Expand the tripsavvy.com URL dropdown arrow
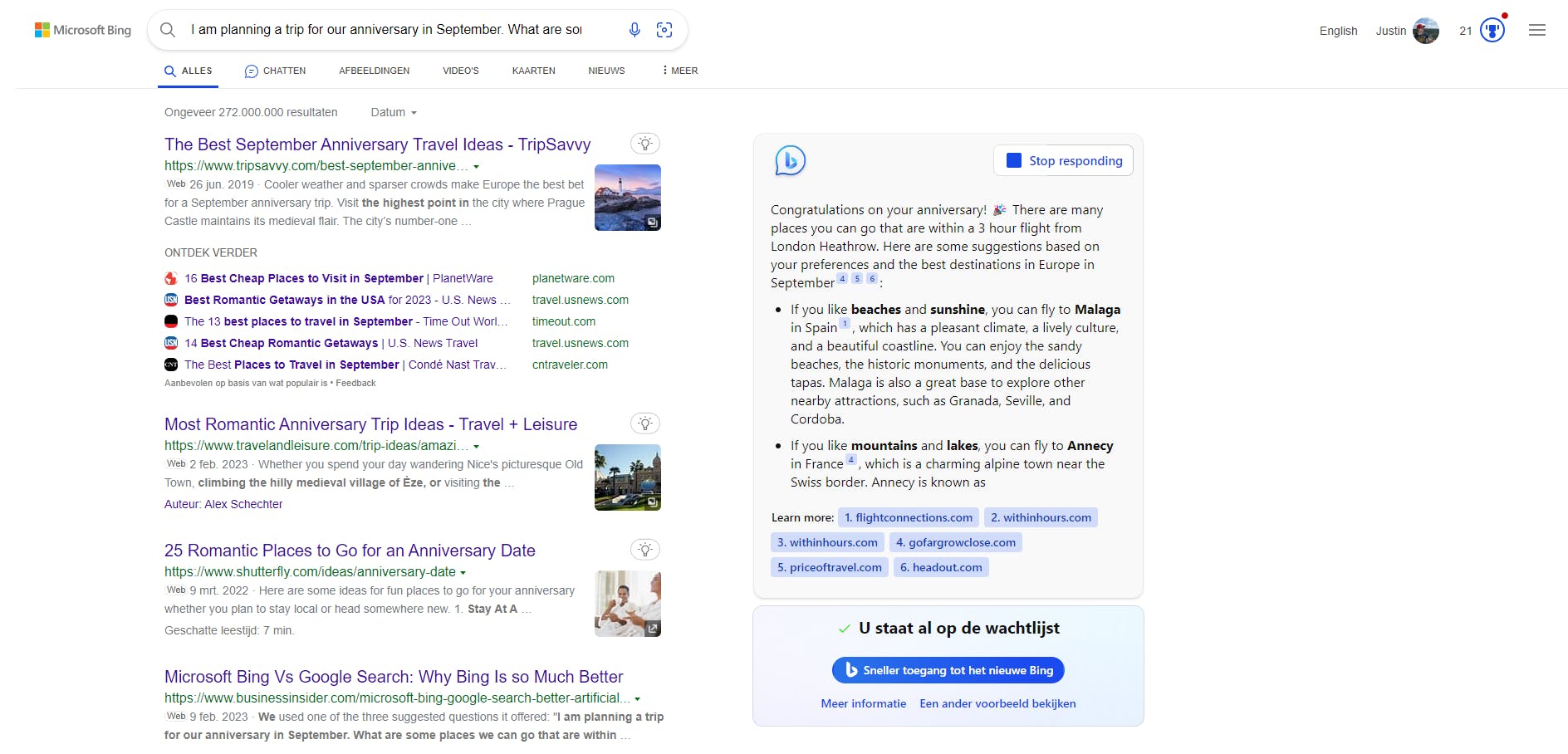This screenshot has height=754, width=1568. pyautogui.click(x=477, y=167)
